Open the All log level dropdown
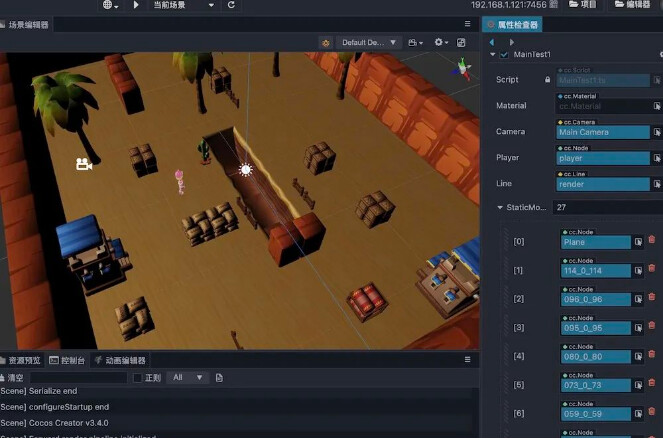 click(187, 377)
